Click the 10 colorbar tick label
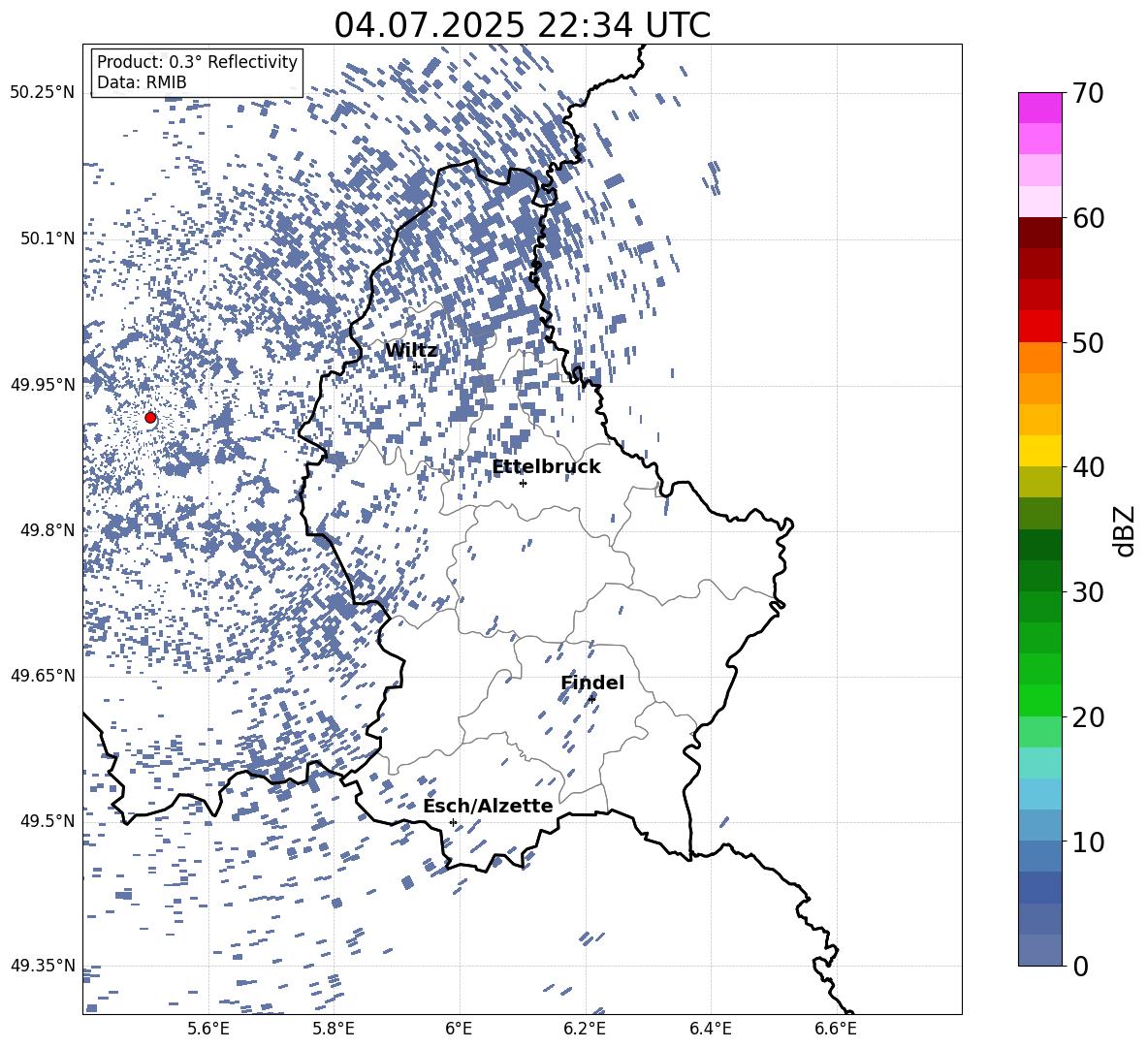The height and width of the screenshot is (1048, 1148). click(x=1088, y=842)
